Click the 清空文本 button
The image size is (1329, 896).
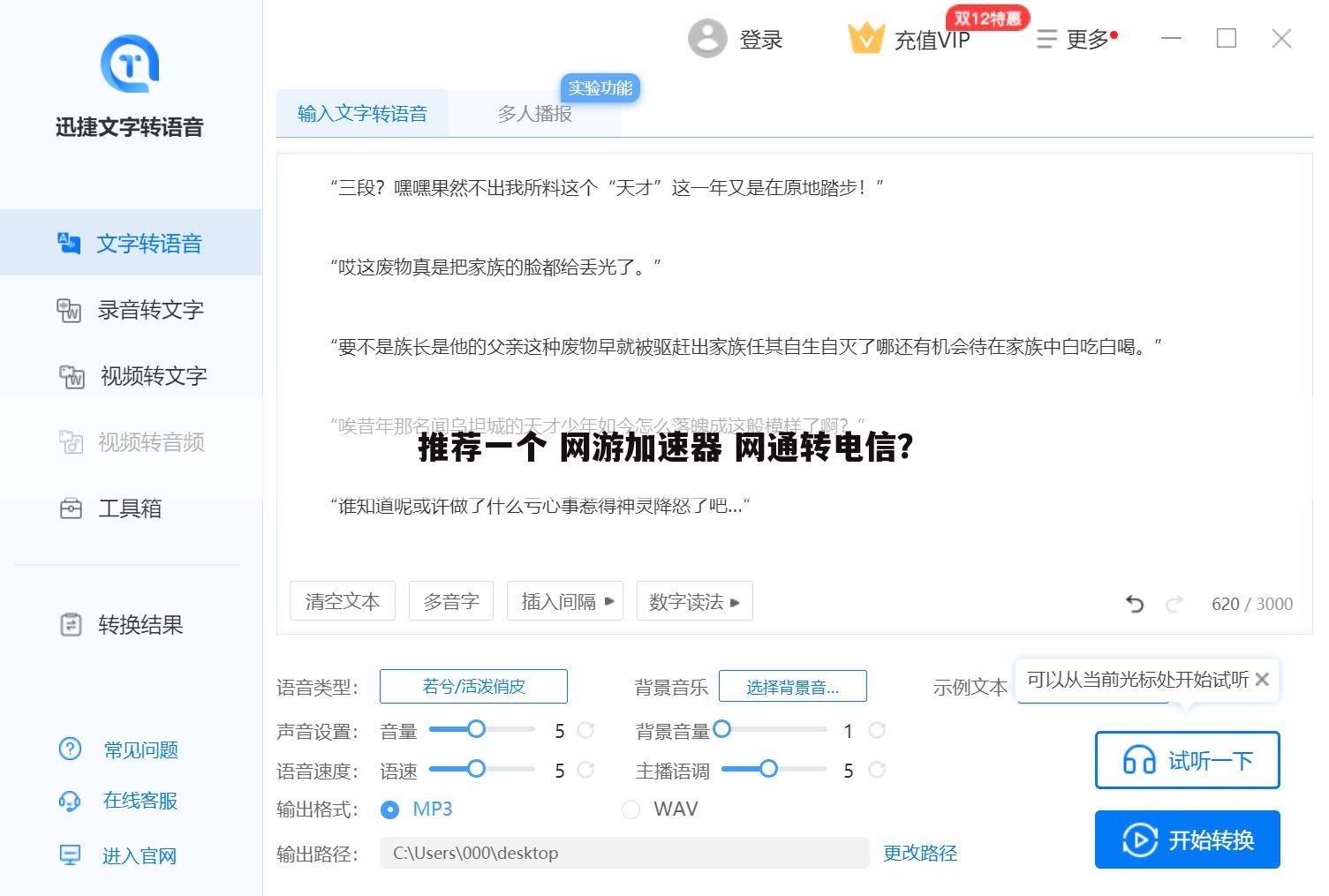click(x=343, y=601)
